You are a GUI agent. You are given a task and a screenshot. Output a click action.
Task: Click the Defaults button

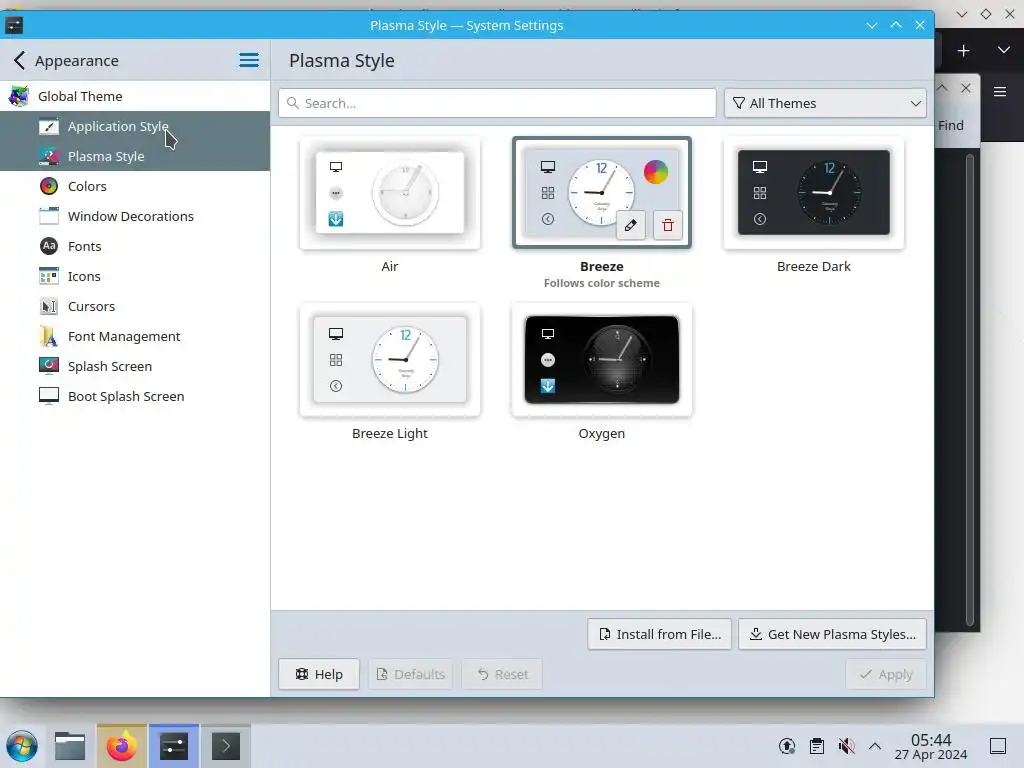411,674
